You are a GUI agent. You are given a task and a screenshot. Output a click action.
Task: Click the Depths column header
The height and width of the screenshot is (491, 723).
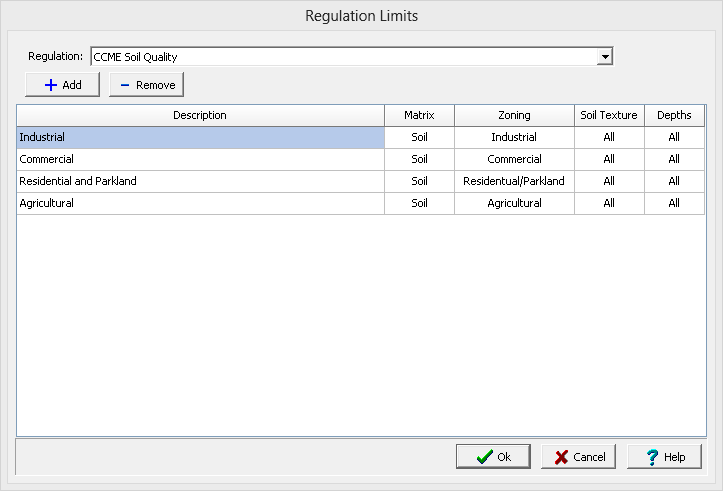[674, 115]
